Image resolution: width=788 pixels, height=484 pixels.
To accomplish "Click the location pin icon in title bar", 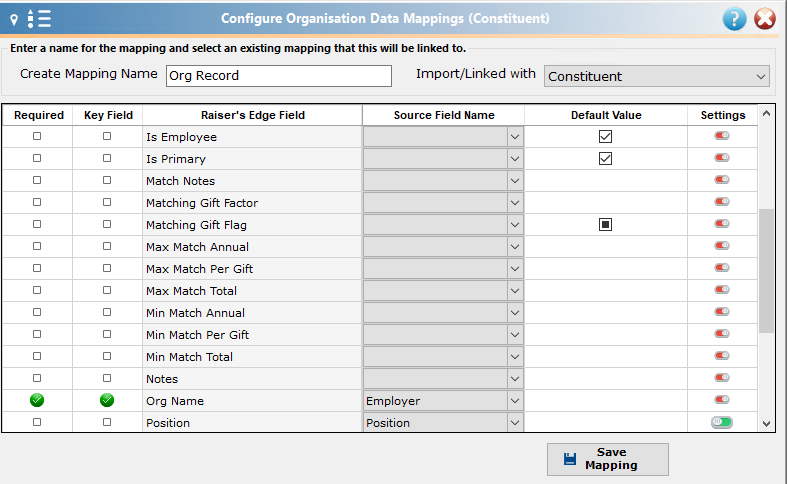I will coord(14,20).
